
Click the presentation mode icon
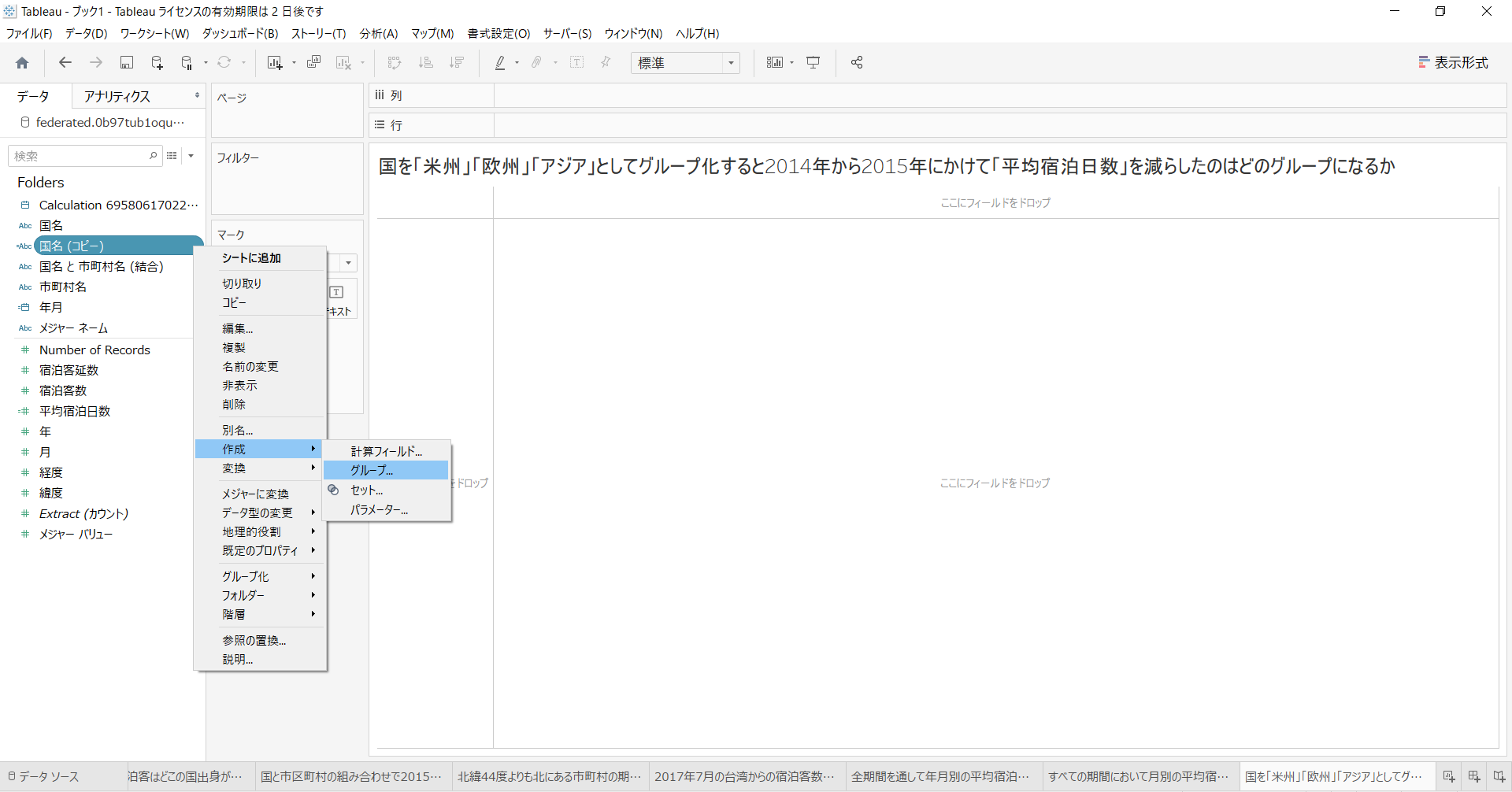coord(813,63)
